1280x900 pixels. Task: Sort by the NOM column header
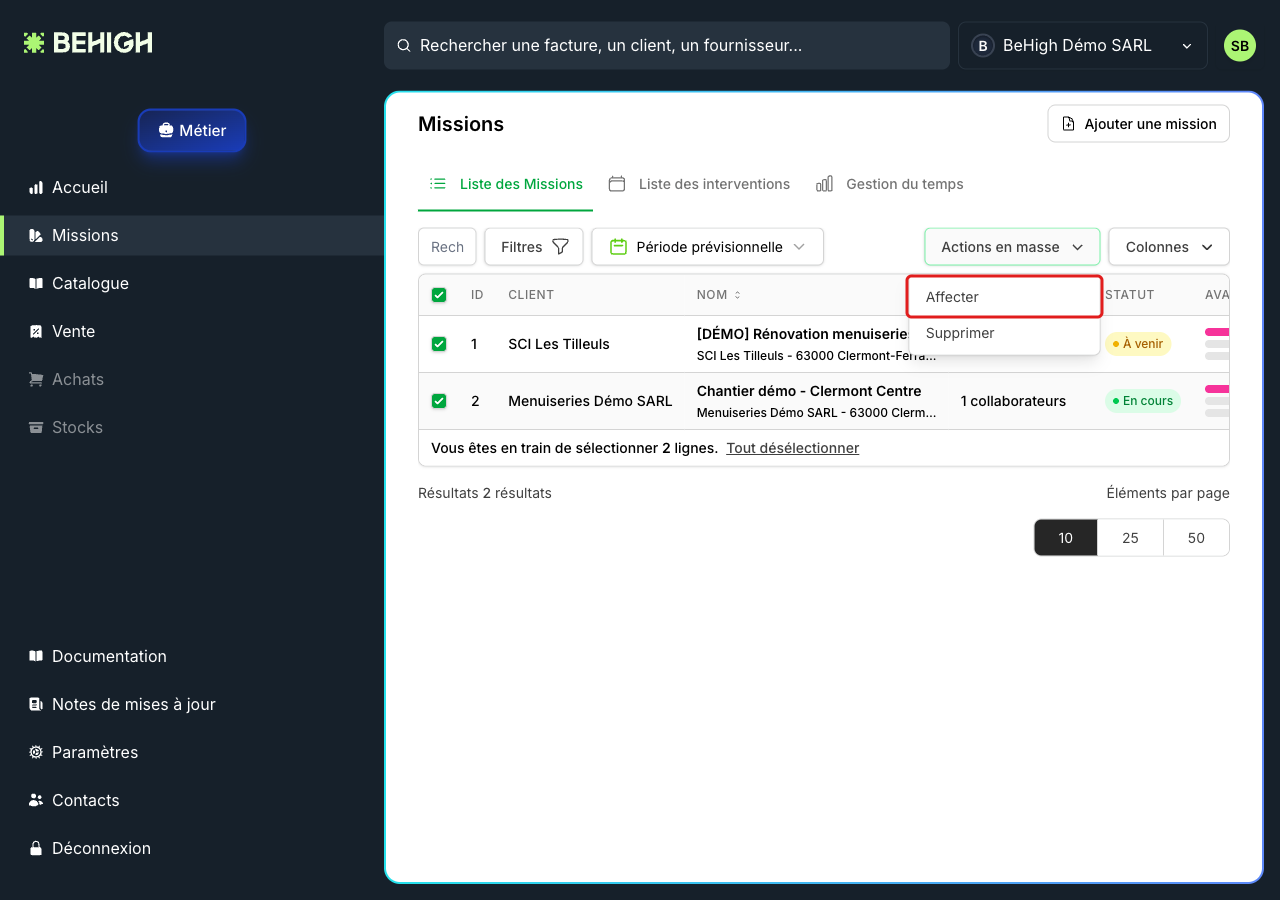pyautogui.click(x=719, y=295)
